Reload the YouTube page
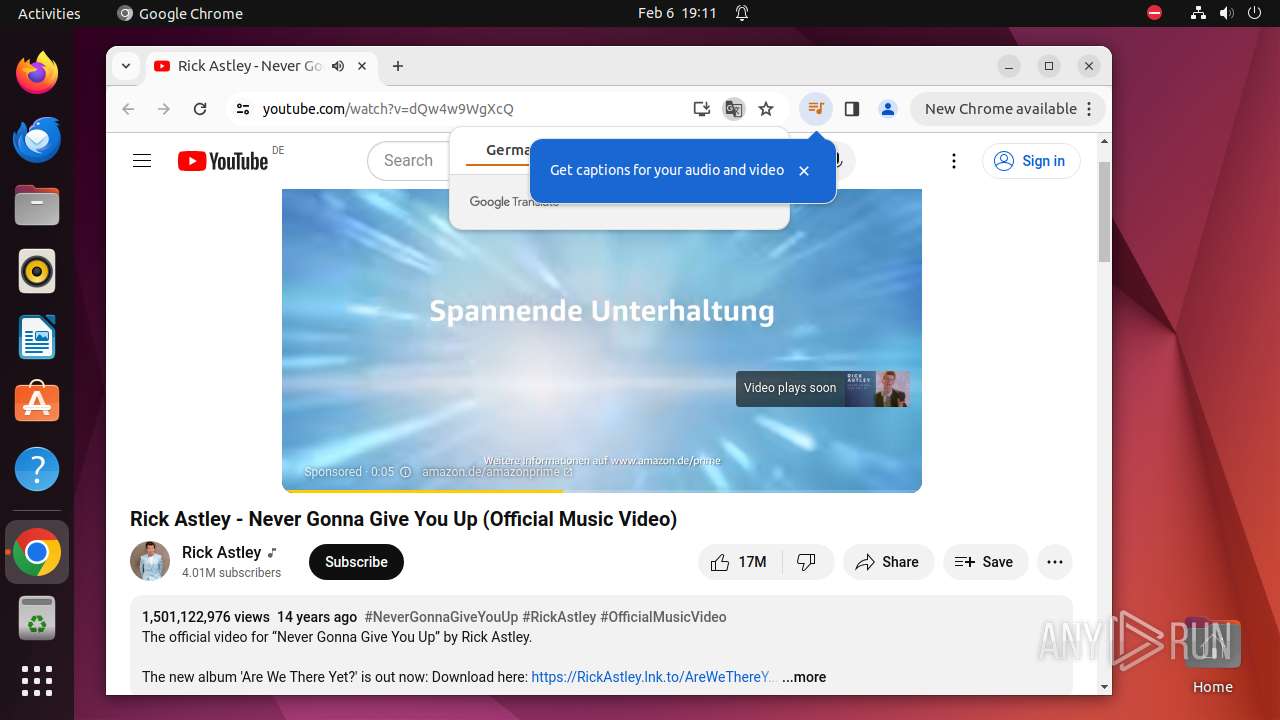 [x=200, y=109]
